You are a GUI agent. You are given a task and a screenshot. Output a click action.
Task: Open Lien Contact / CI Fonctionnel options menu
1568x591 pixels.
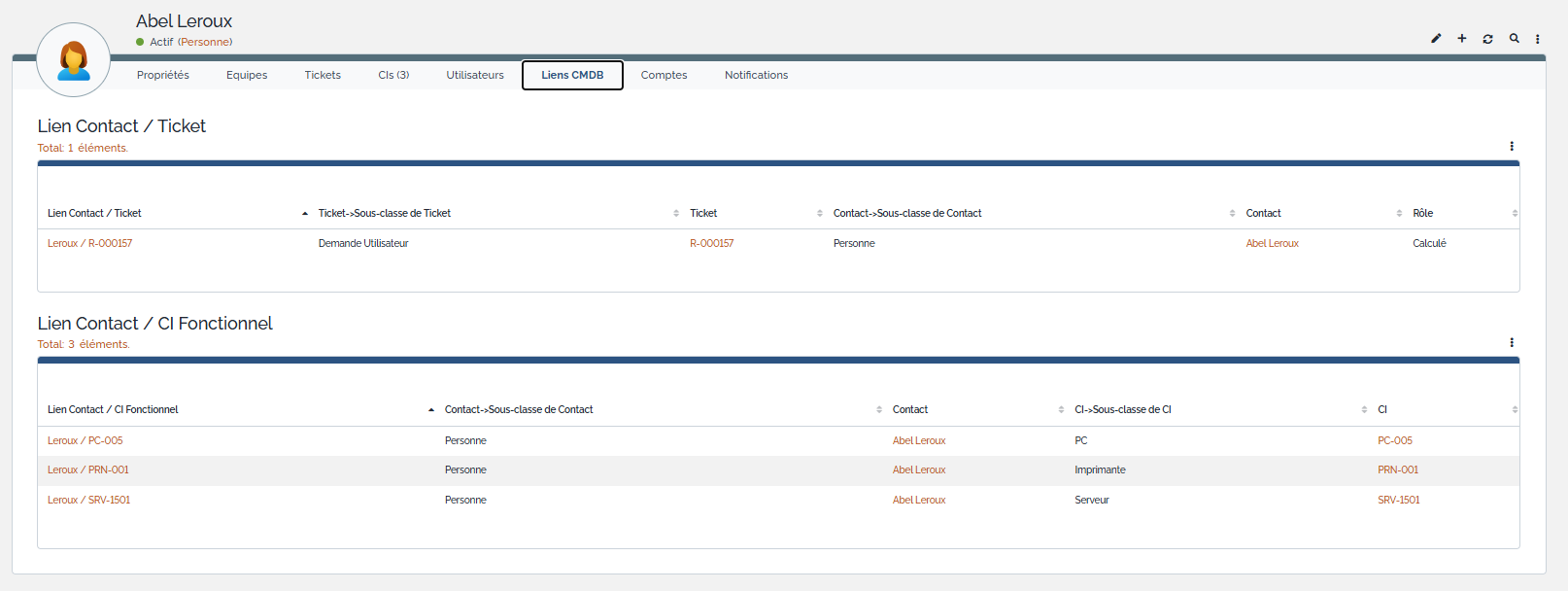[x=1512, y=343]
